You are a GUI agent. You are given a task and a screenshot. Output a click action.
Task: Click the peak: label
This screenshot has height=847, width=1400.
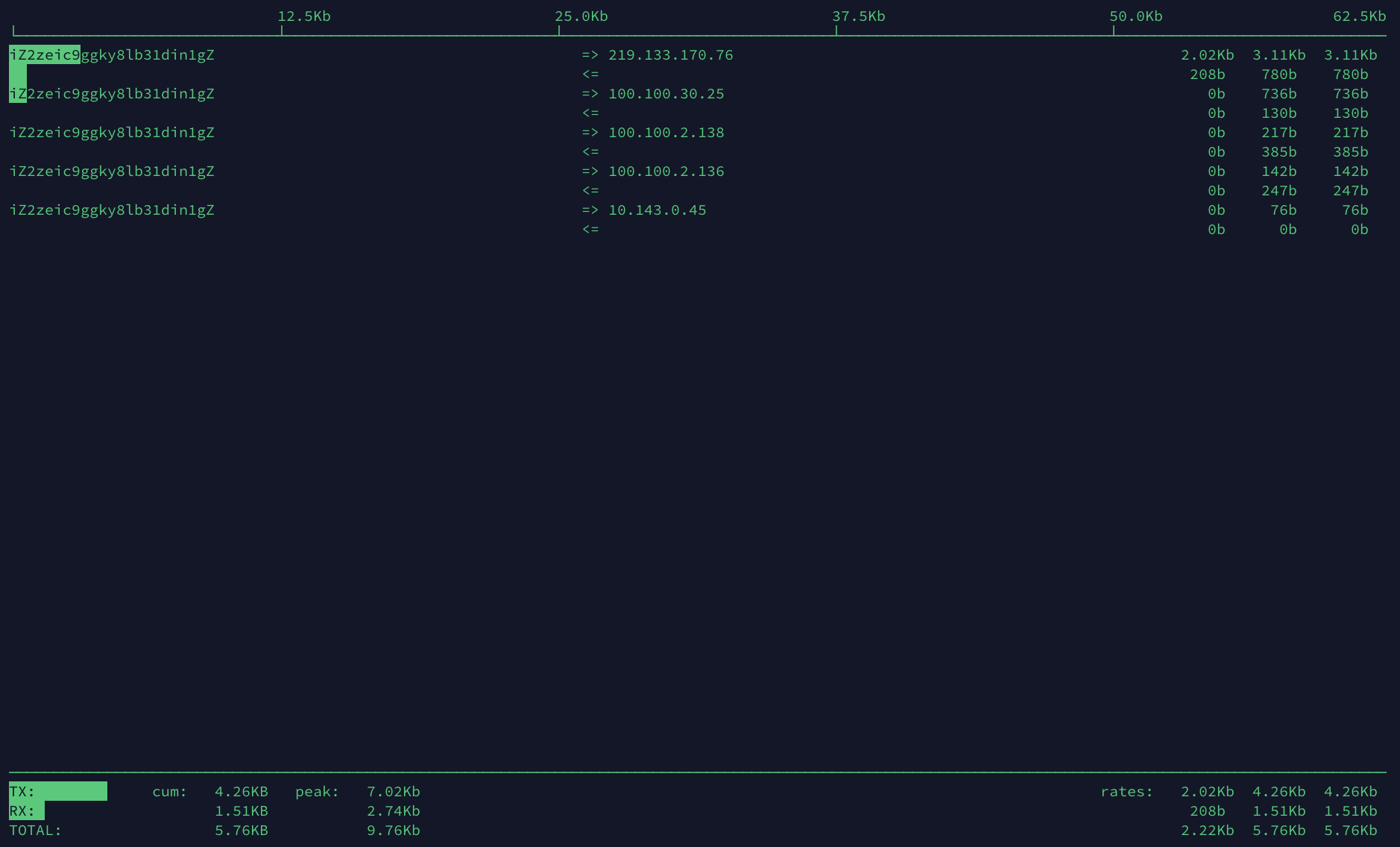(318, 792)
